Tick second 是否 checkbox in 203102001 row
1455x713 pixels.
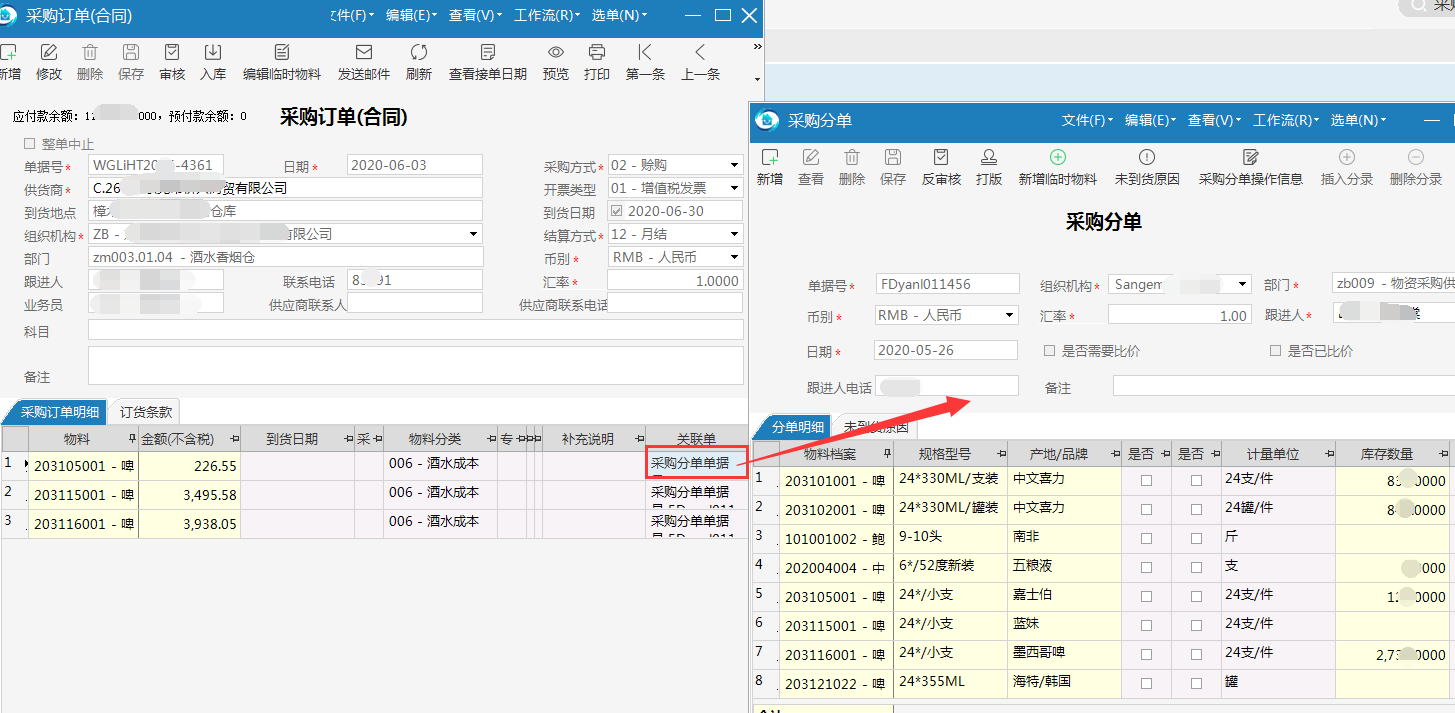coord(1196,510)
